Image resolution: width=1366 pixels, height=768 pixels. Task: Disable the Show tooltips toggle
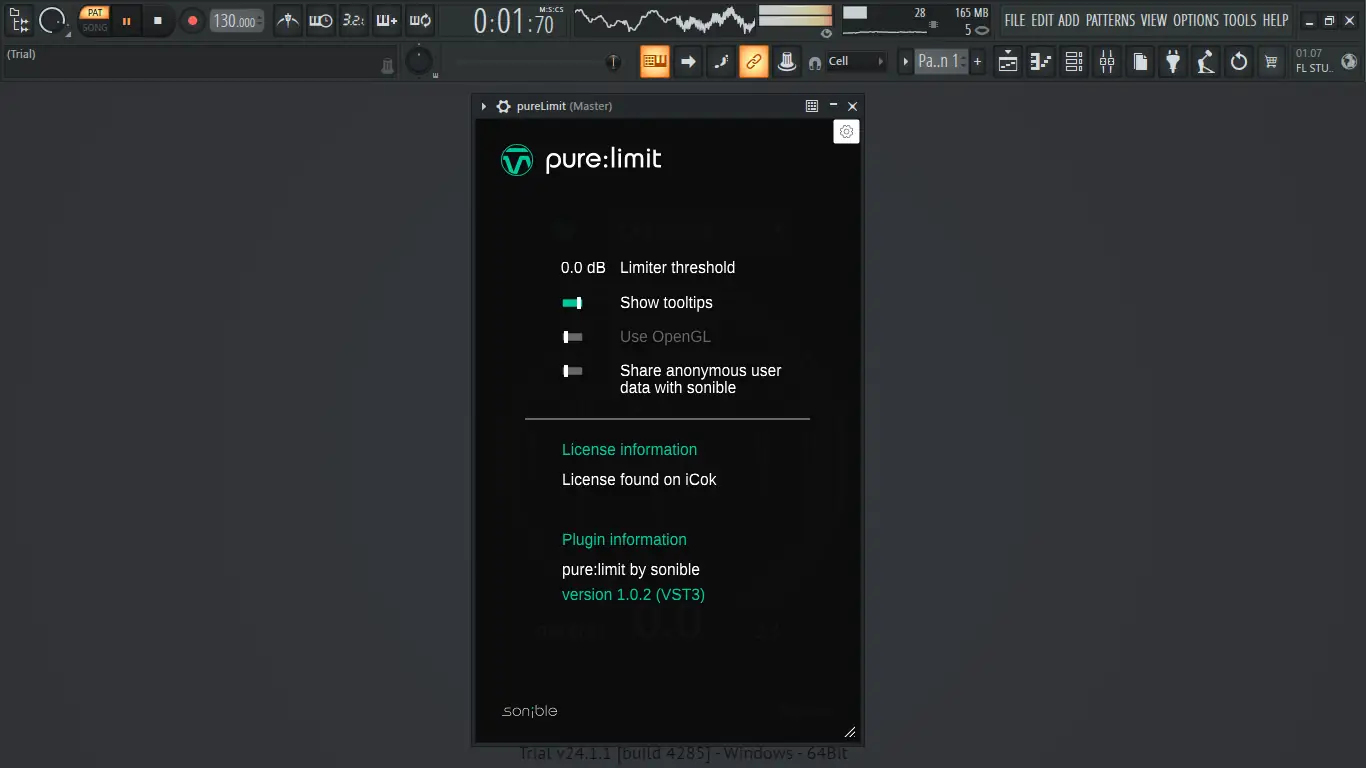[x=572, y=302]
